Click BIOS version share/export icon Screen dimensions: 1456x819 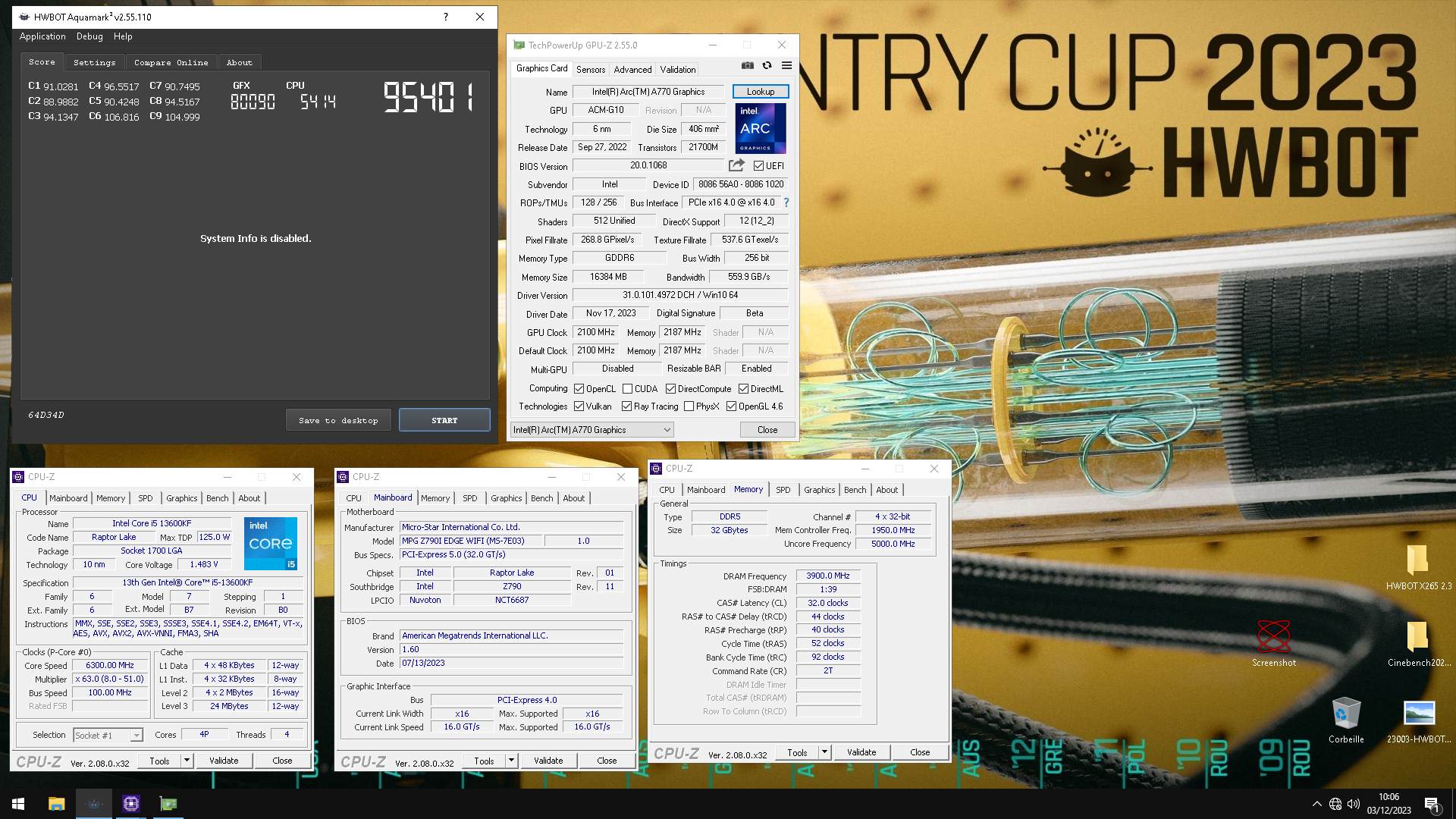[736, 165]
